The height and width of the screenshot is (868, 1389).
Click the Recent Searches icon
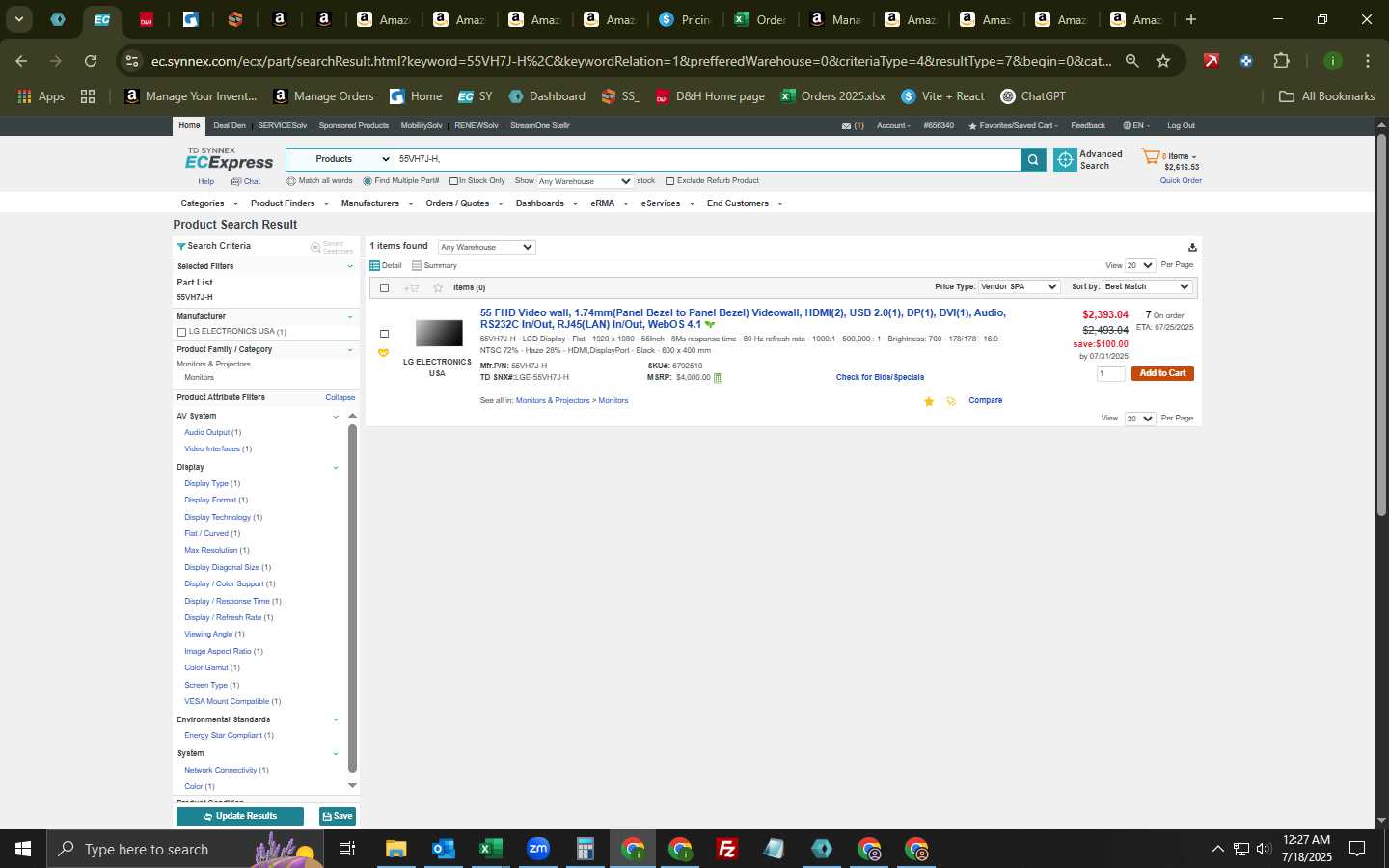click(315, 248)
